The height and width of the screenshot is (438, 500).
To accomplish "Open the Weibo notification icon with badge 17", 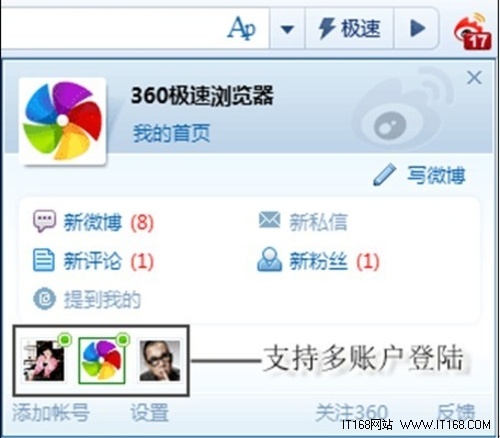I will pos(473,32).
